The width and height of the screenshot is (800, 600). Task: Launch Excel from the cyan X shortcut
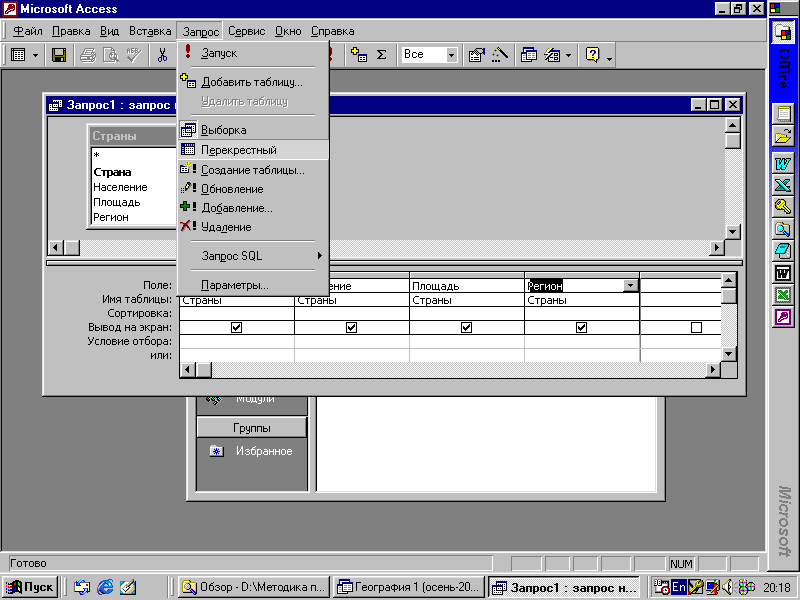(x=783, y=185)
